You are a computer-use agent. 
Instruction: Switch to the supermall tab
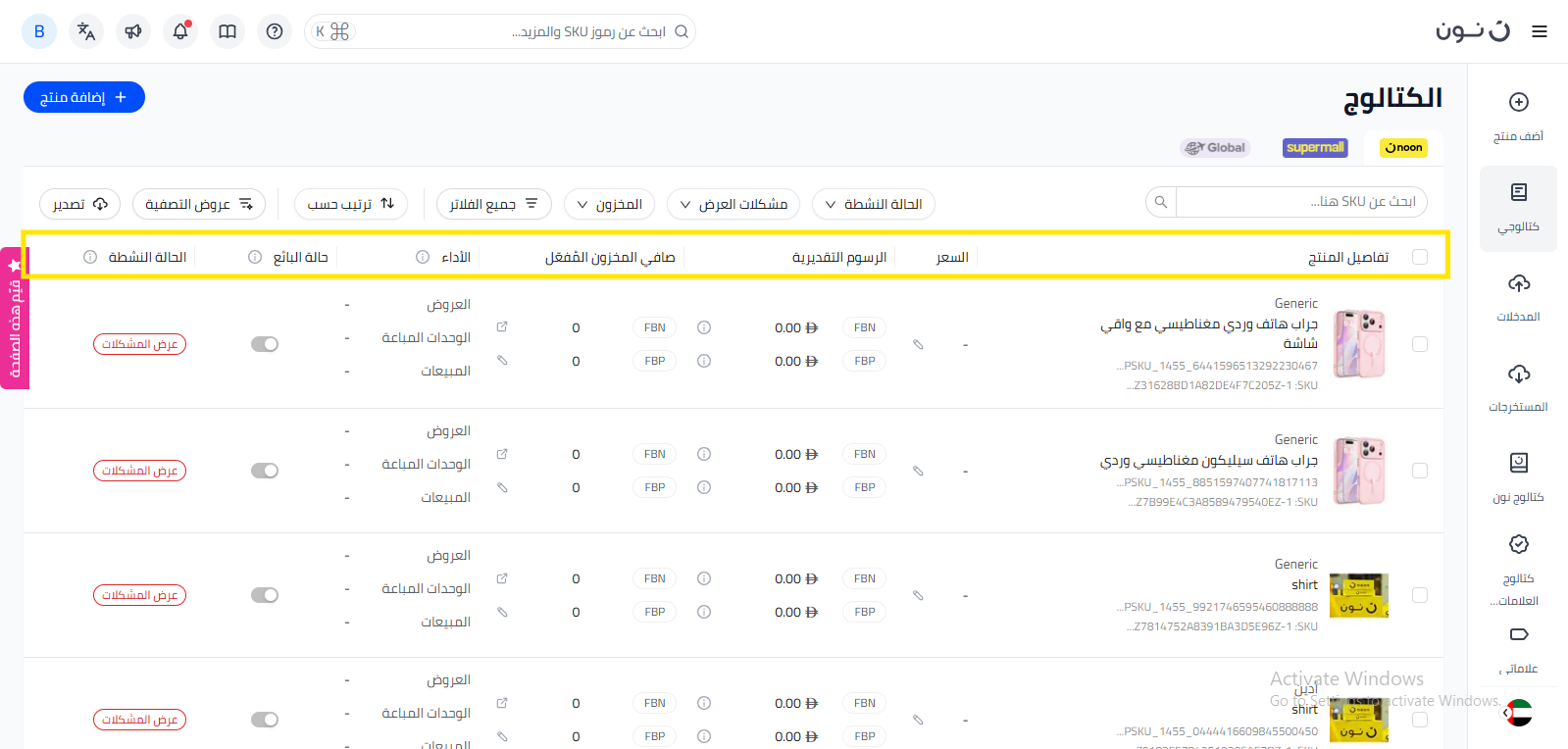(x=1315, y=148)
